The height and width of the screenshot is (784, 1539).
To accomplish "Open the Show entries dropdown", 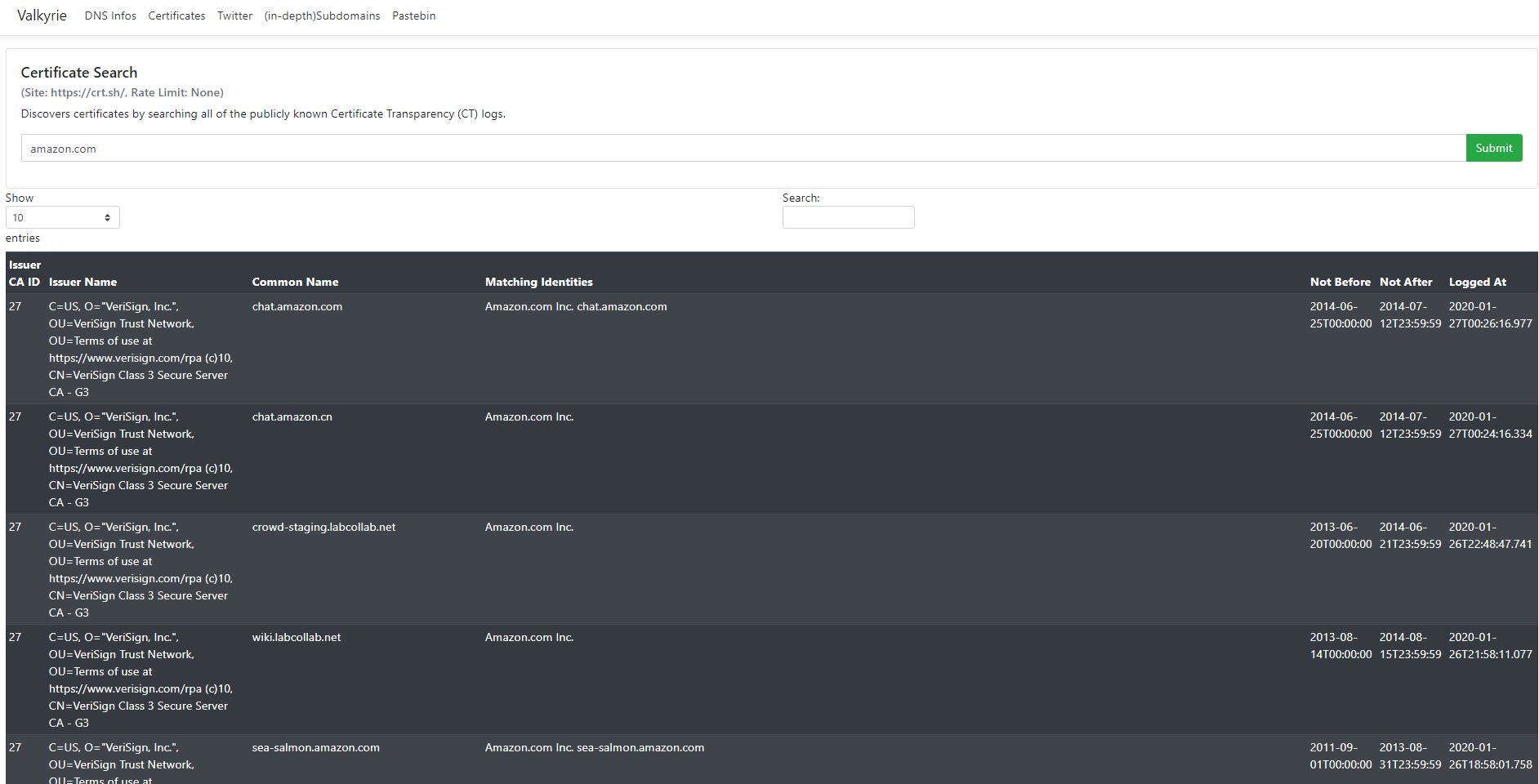I will 63,217.
